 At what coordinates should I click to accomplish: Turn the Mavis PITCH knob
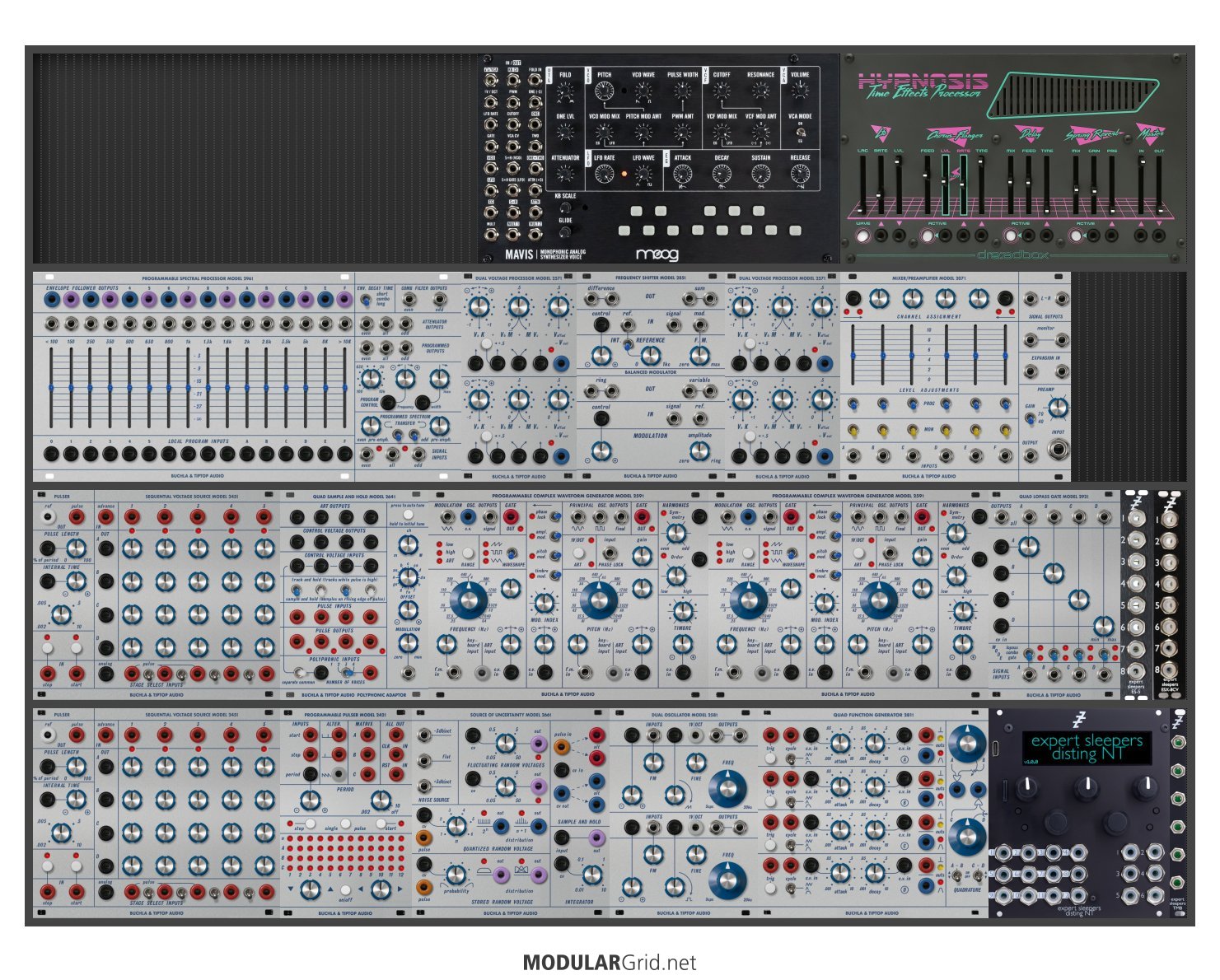[605, 91]
